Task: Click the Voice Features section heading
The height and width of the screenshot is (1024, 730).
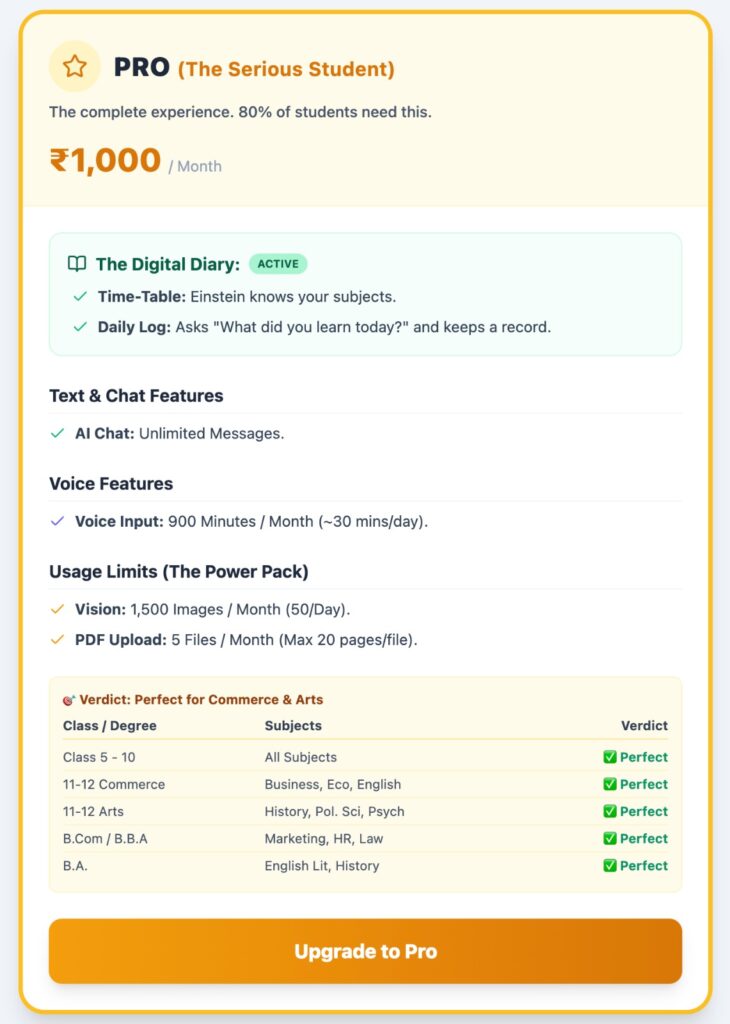Action: tap(111, 484)
